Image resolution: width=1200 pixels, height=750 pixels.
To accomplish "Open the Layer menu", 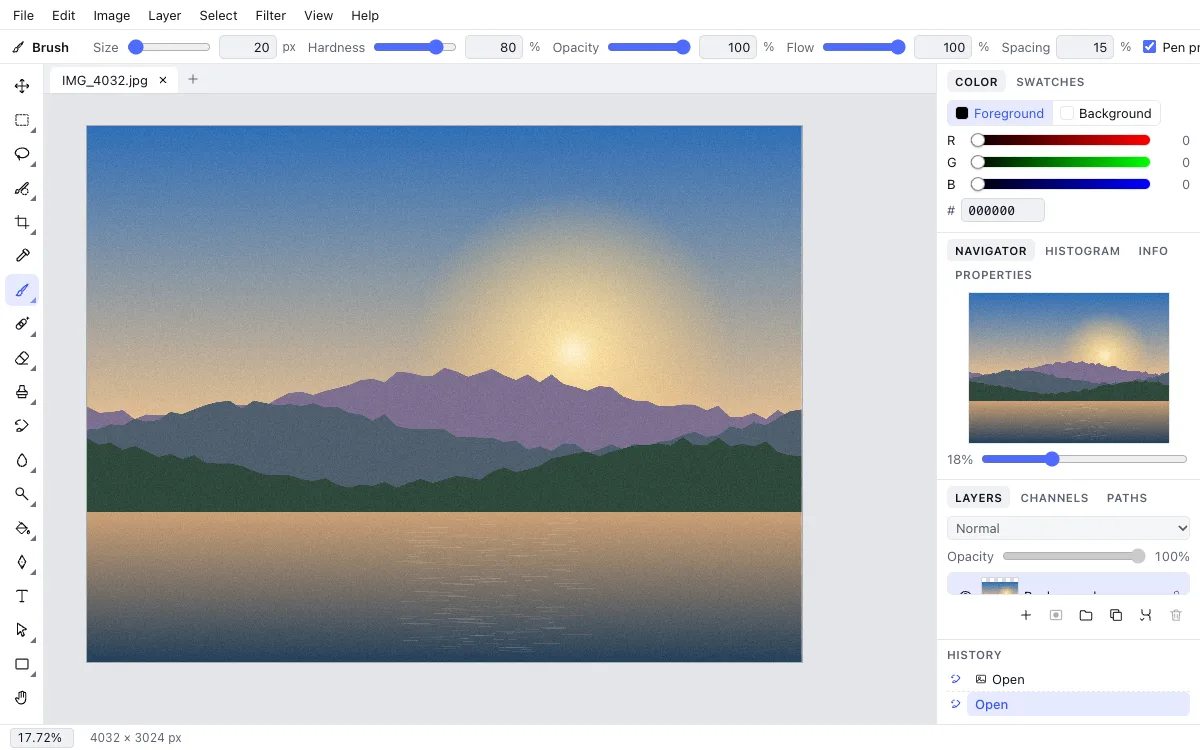I will (x=165, y=15).
